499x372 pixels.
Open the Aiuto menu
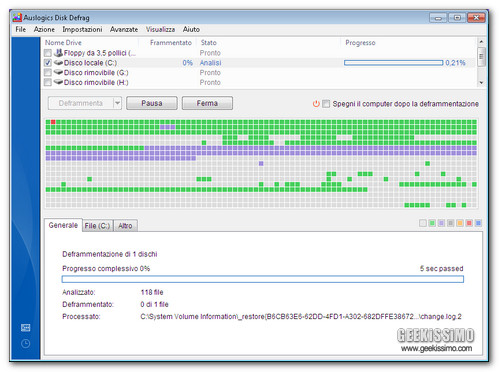[x=191, y=29]
